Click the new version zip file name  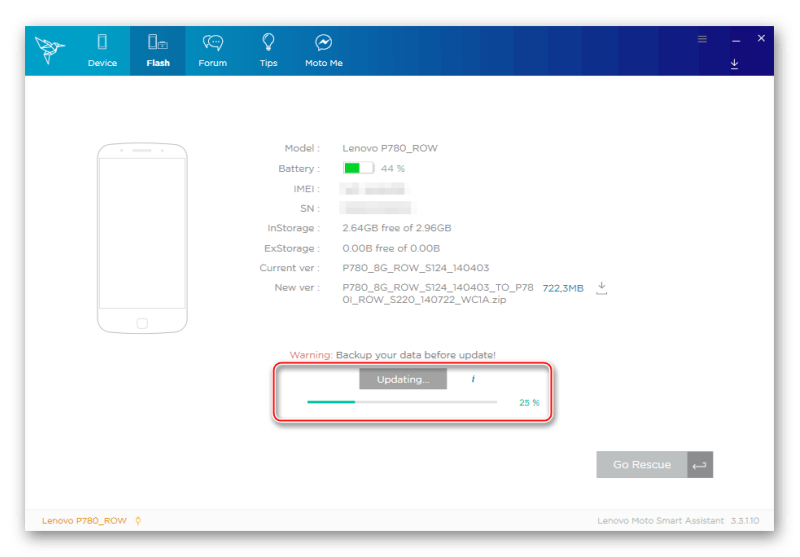tap(437, 294)
